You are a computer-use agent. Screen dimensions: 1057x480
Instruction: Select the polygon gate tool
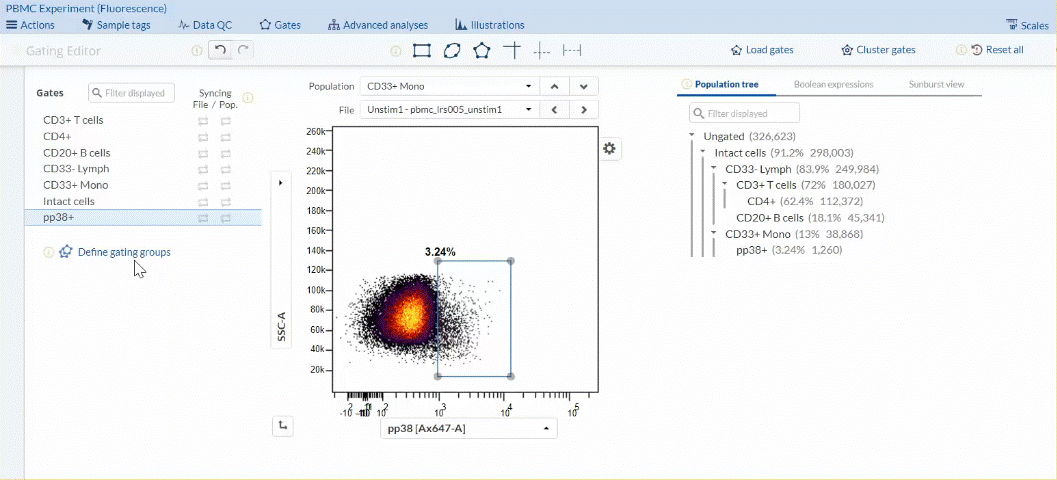click(x=482, y=50)
